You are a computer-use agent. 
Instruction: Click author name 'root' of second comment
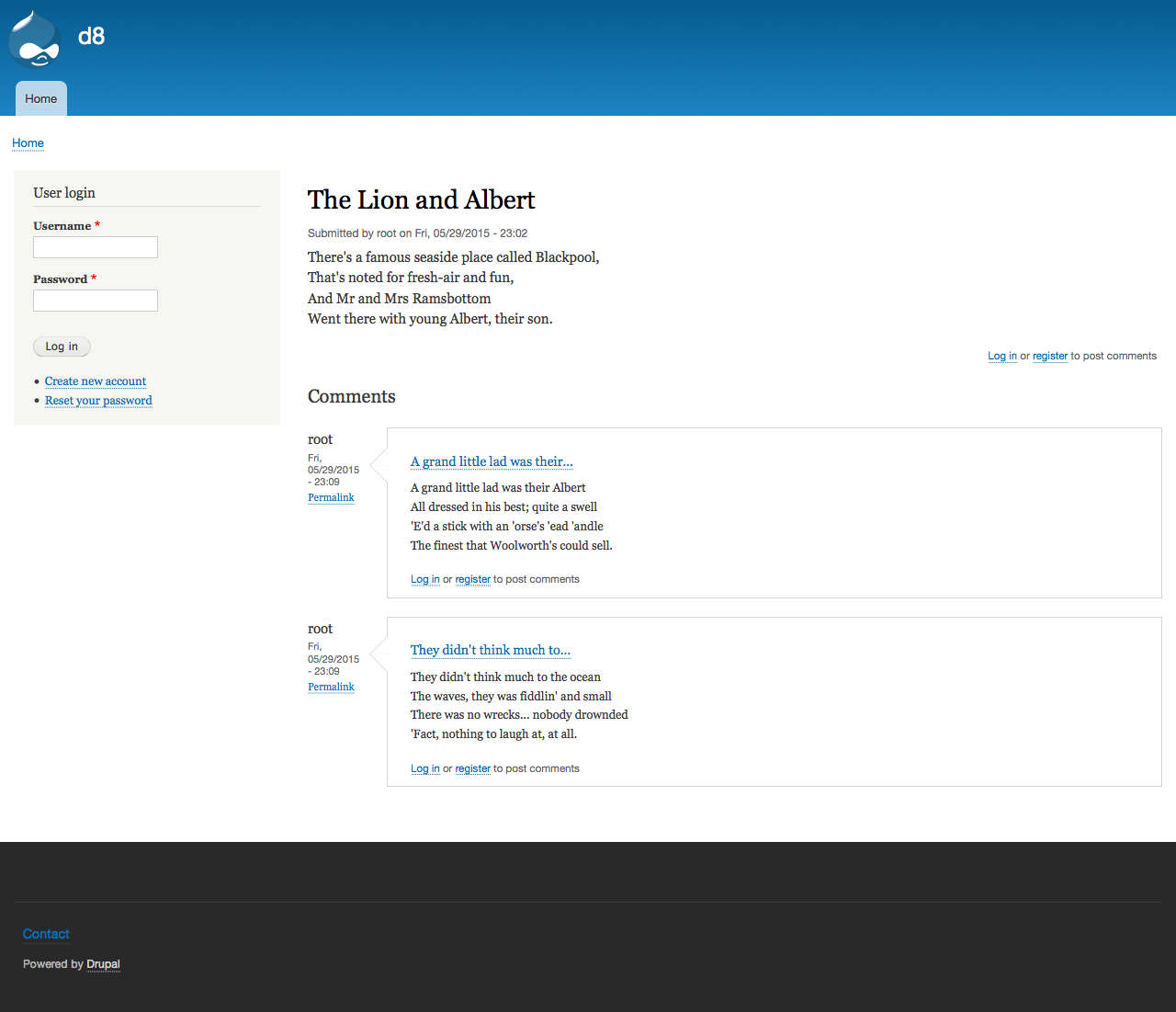[320, 629]
